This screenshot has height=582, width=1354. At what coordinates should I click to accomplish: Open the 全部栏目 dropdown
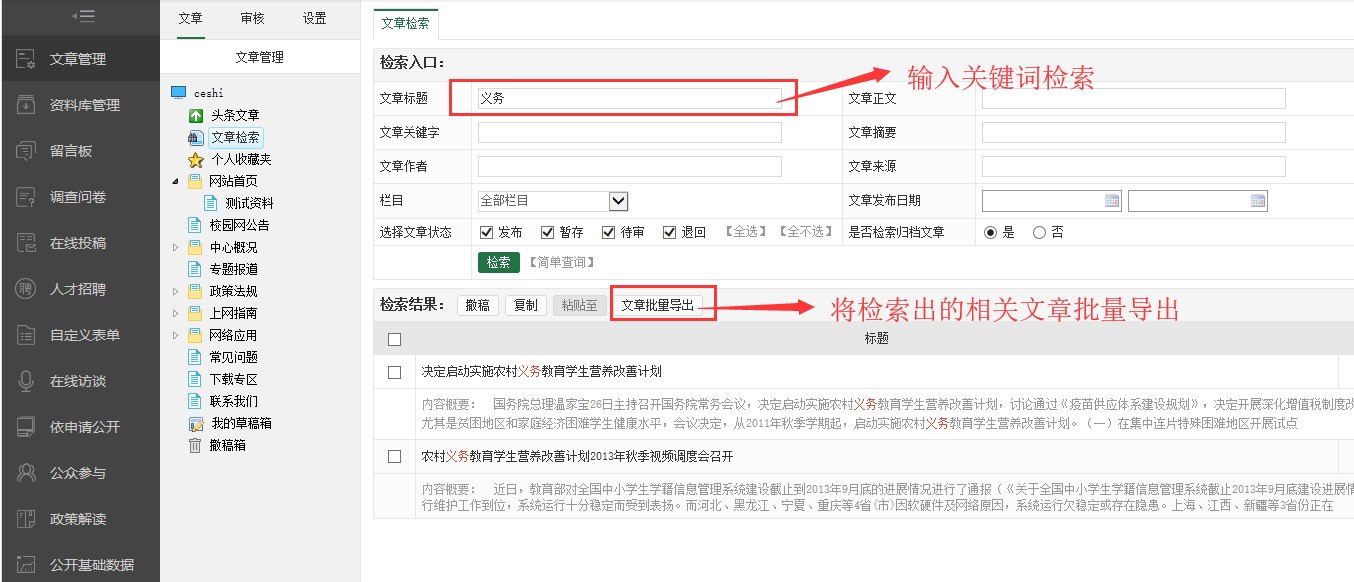(x=618, y=201)
